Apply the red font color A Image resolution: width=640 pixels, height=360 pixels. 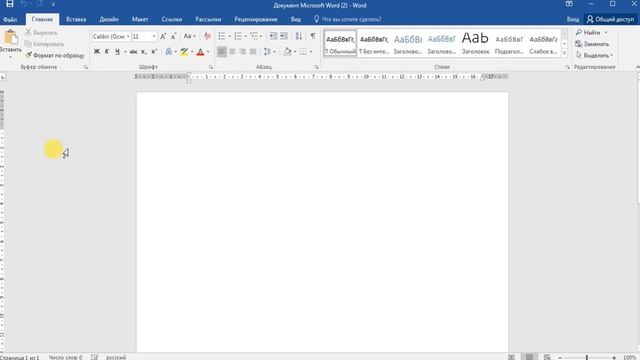(x=200, y=51)
